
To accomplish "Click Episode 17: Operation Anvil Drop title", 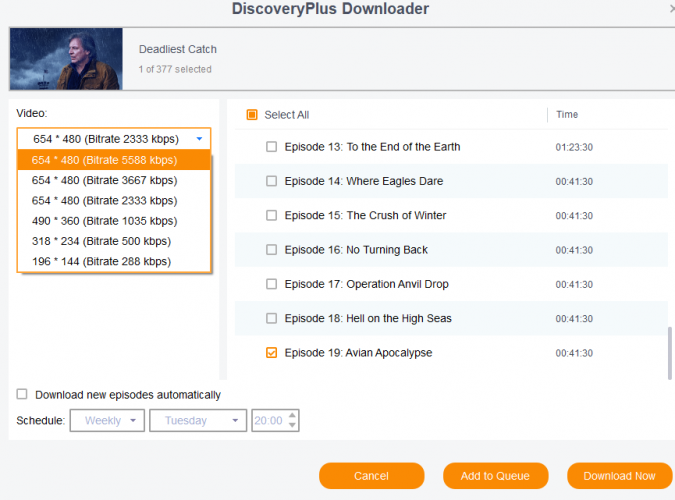I will (366, 284).
